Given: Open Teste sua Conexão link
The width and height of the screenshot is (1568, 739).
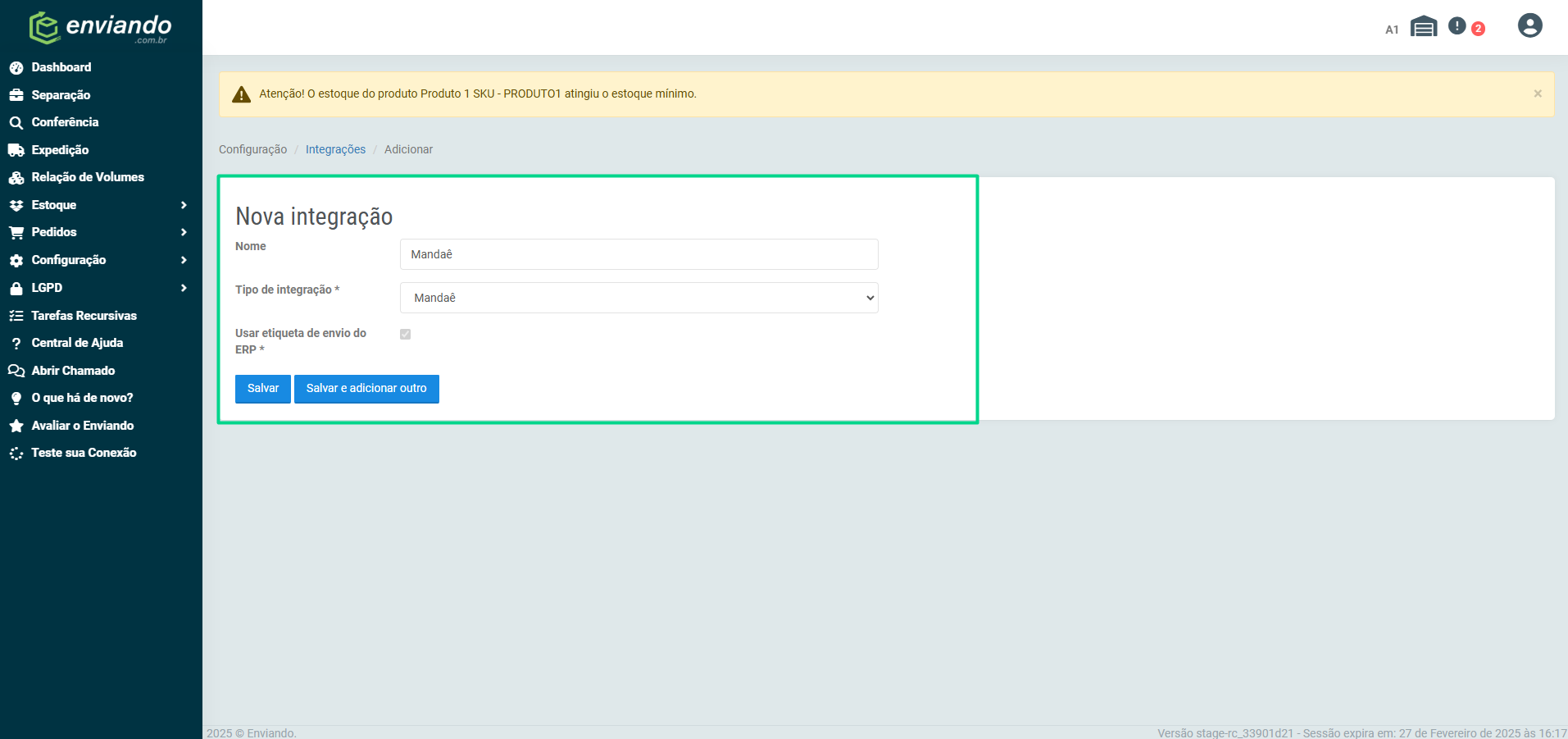Looking at the screenshot, I should 84,453.
